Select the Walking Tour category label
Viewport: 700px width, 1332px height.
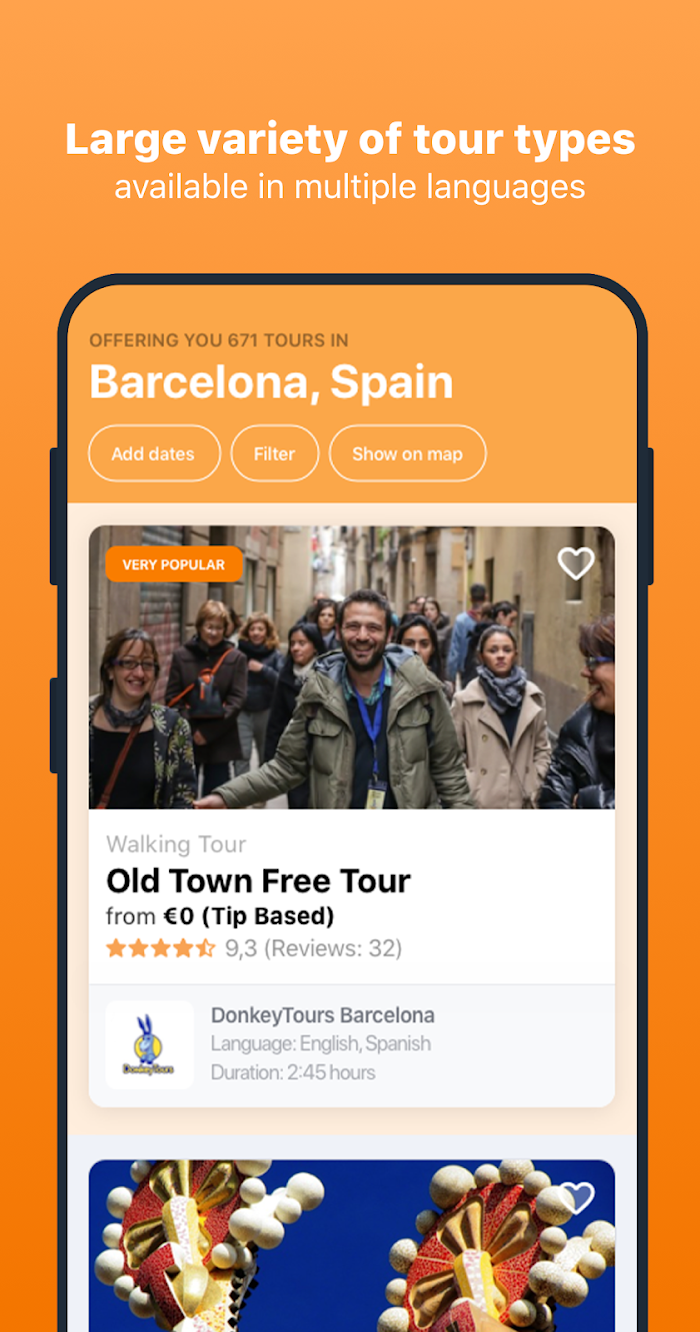(x=176, y=845)
